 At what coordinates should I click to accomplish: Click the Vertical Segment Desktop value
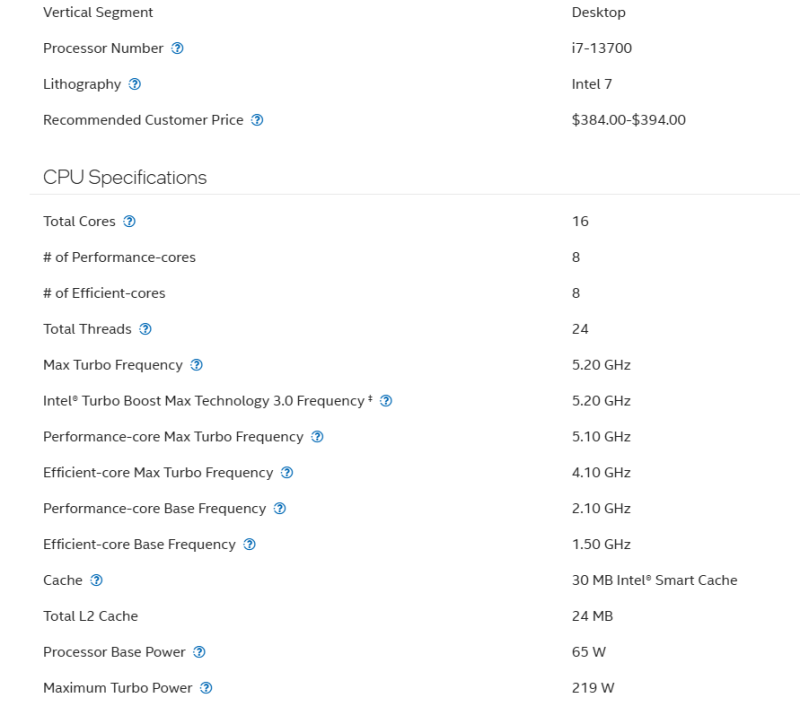pyautogui.click(x=598, y=12)
